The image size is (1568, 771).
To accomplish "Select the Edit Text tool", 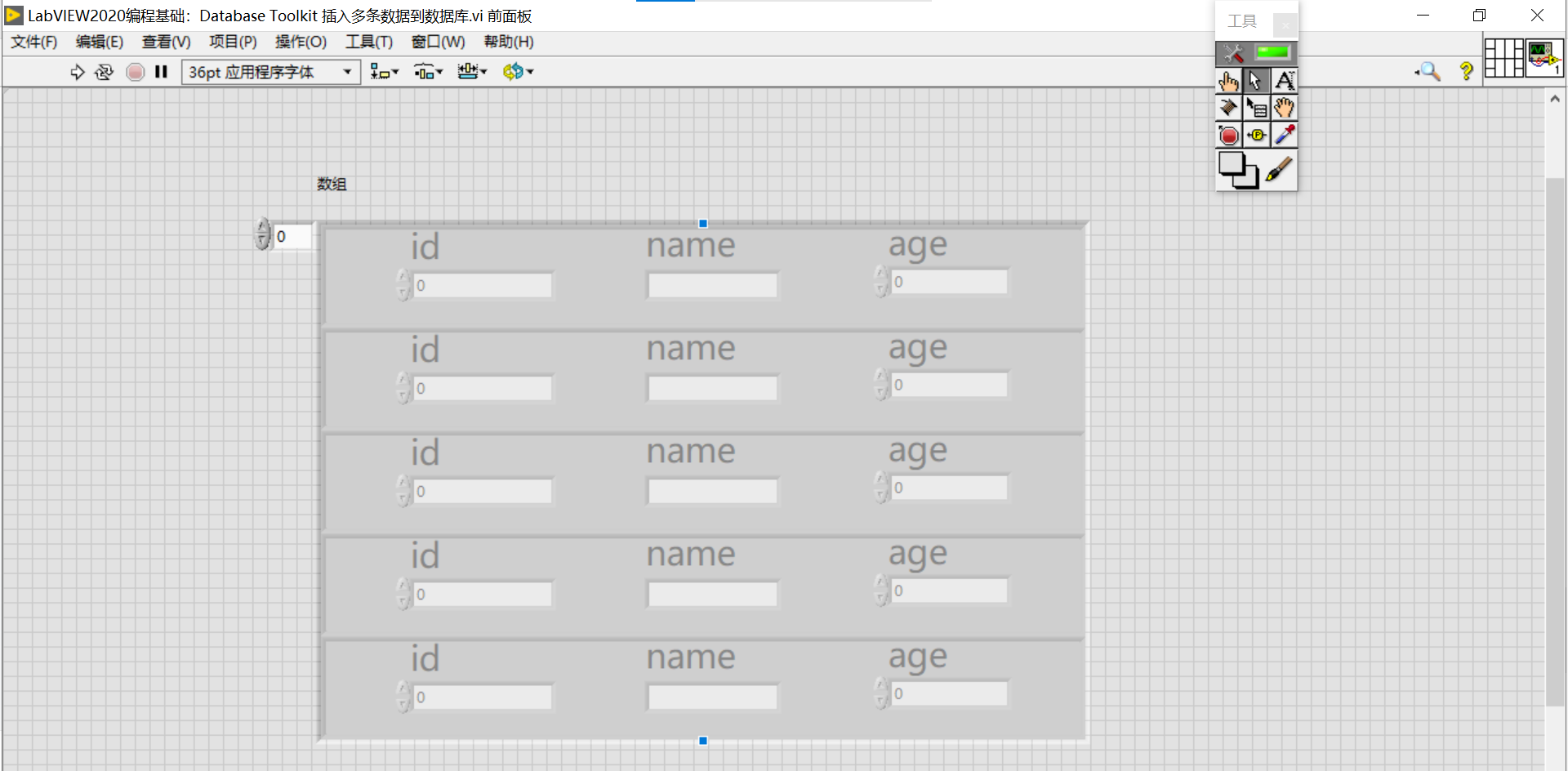I will [1285, 81].
